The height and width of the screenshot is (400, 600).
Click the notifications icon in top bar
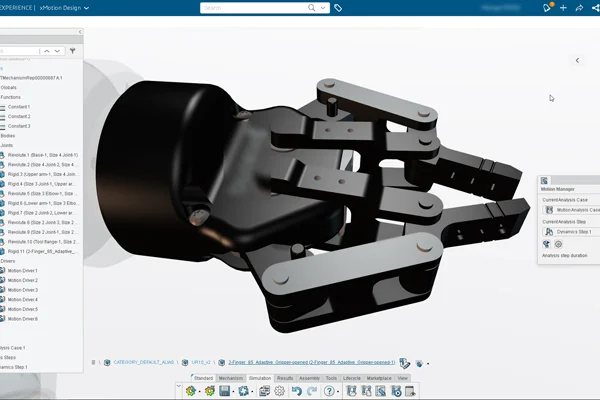point(547,7)
